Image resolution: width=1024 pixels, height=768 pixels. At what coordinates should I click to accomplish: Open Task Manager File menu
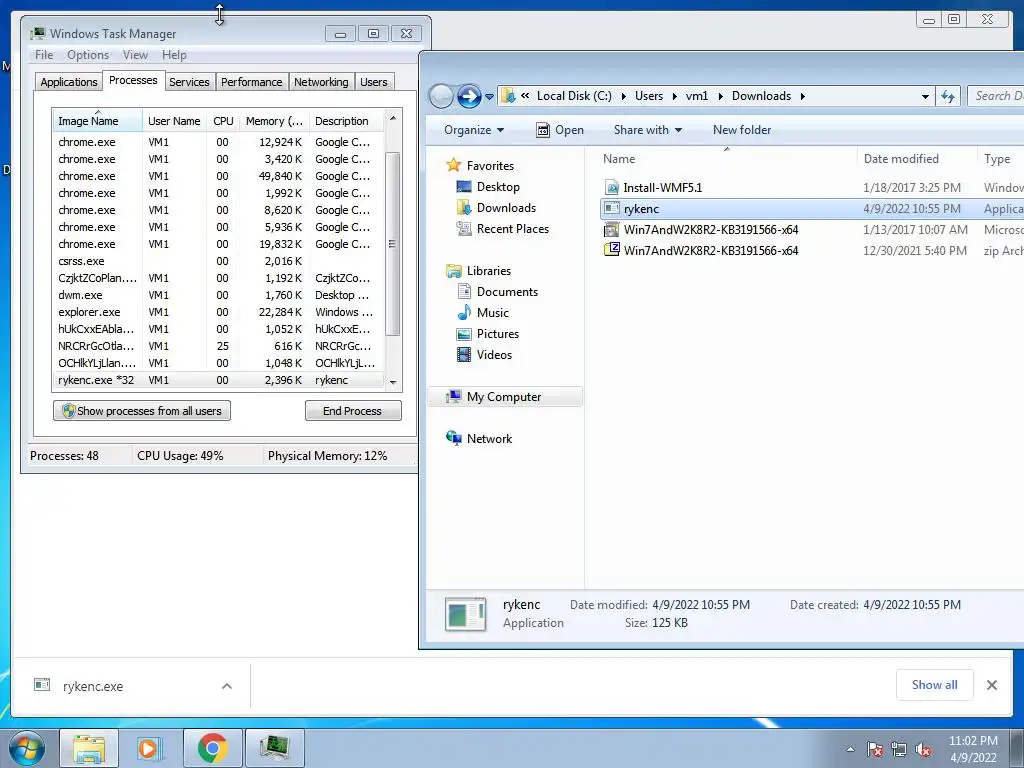(44, 55)
